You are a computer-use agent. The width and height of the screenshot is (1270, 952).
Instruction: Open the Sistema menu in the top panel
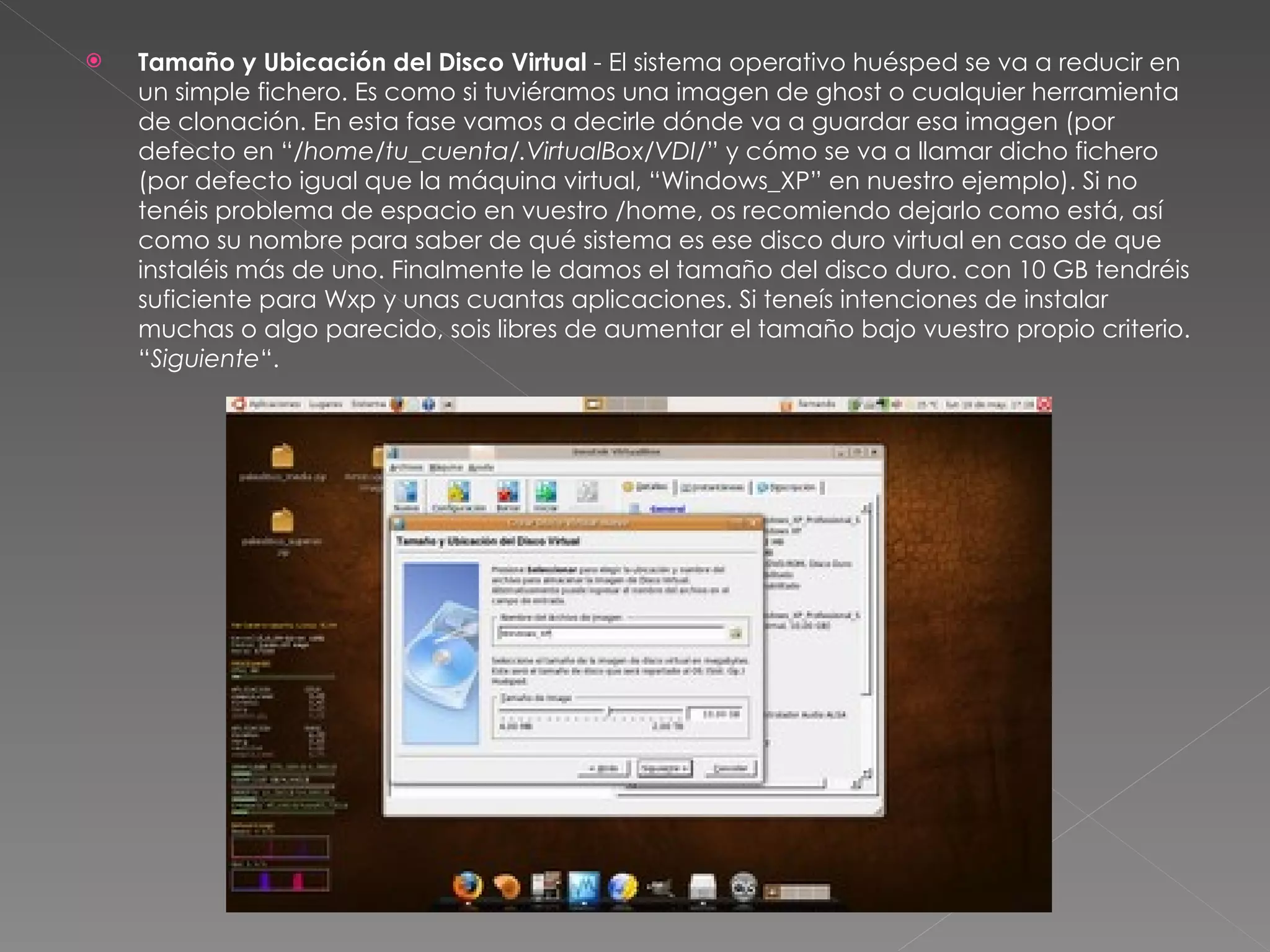point(368,404)
